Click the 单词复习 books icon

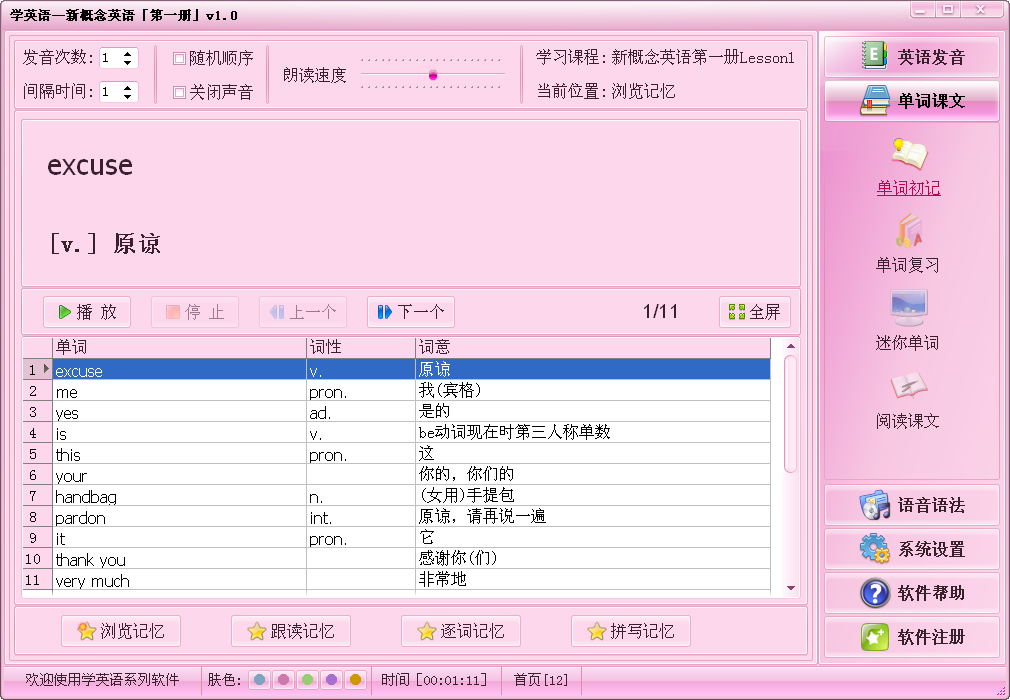[909, 231]
